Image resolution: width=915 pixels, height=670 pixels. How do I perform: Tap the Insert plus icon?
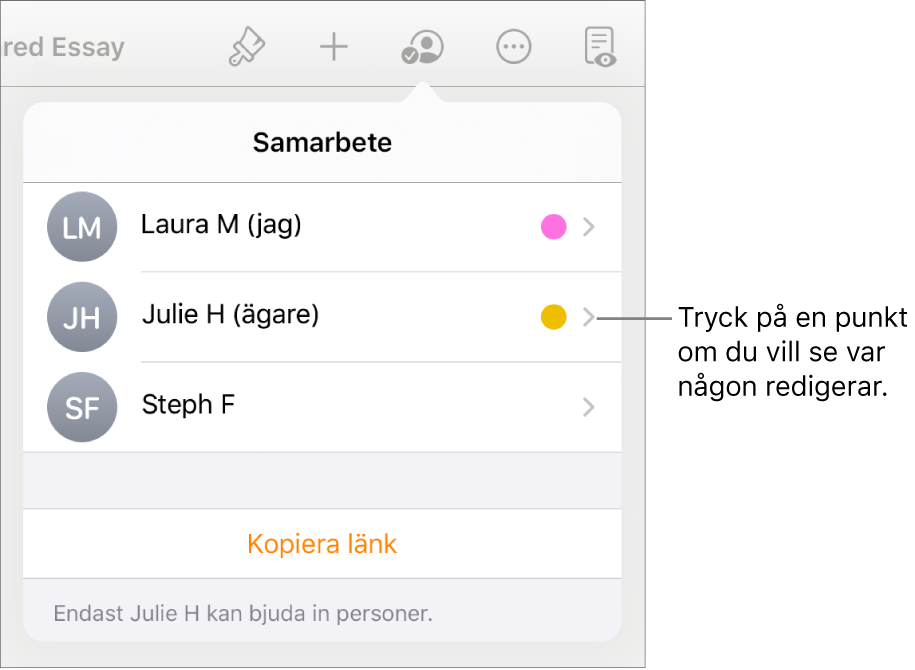[333, 47]
